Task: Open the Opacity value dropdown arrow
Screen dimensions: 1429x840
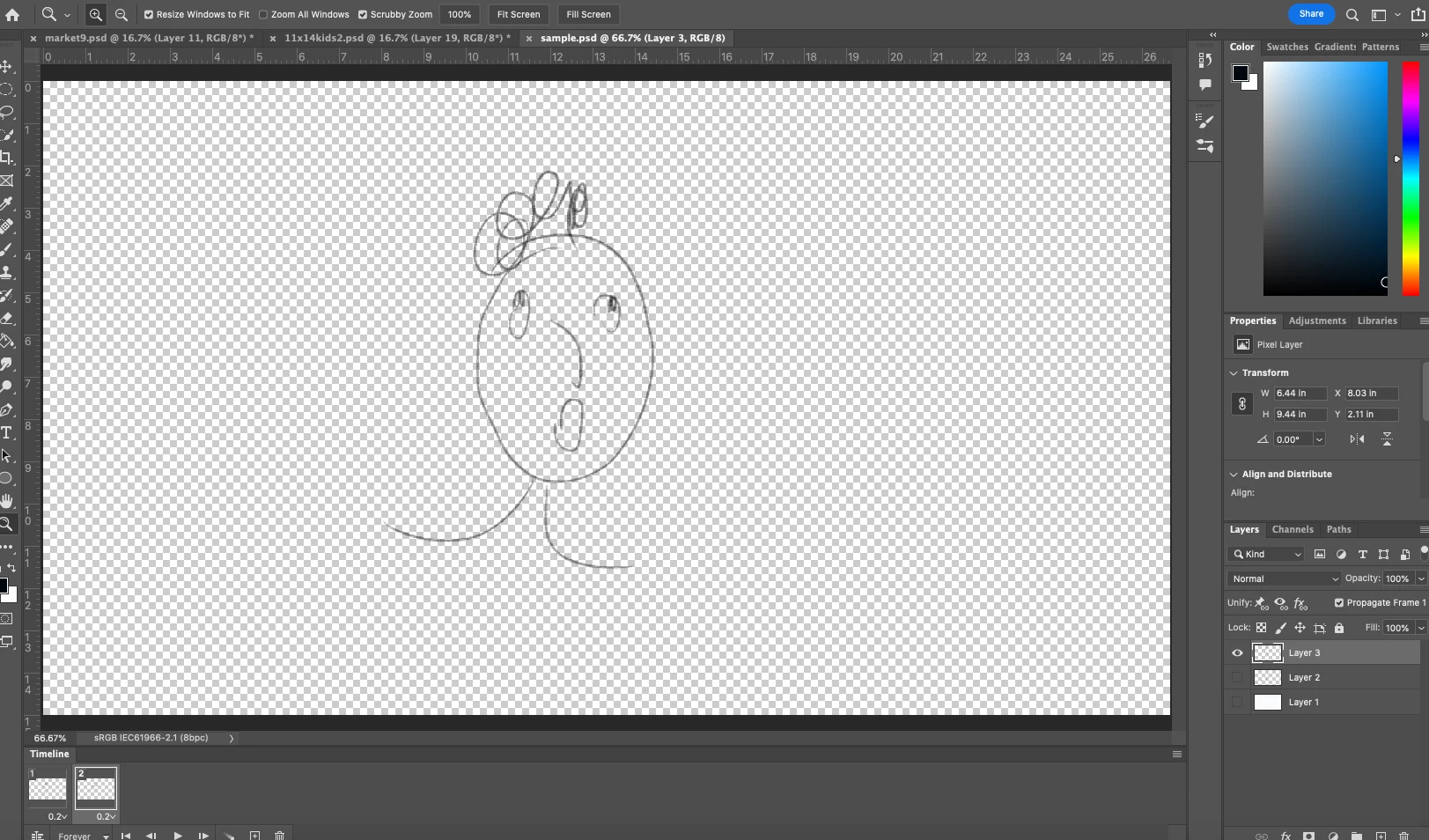Action: [x=1421, y=578]
